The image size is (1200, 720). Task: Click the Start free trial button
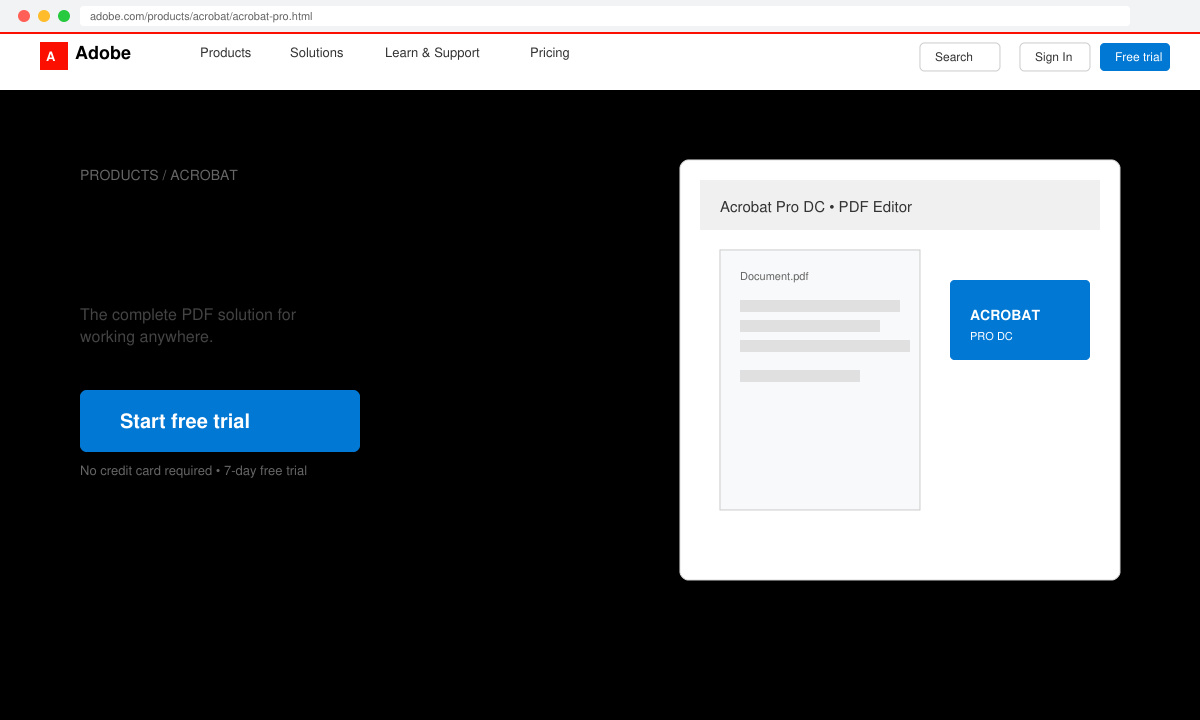click(220, 421)
